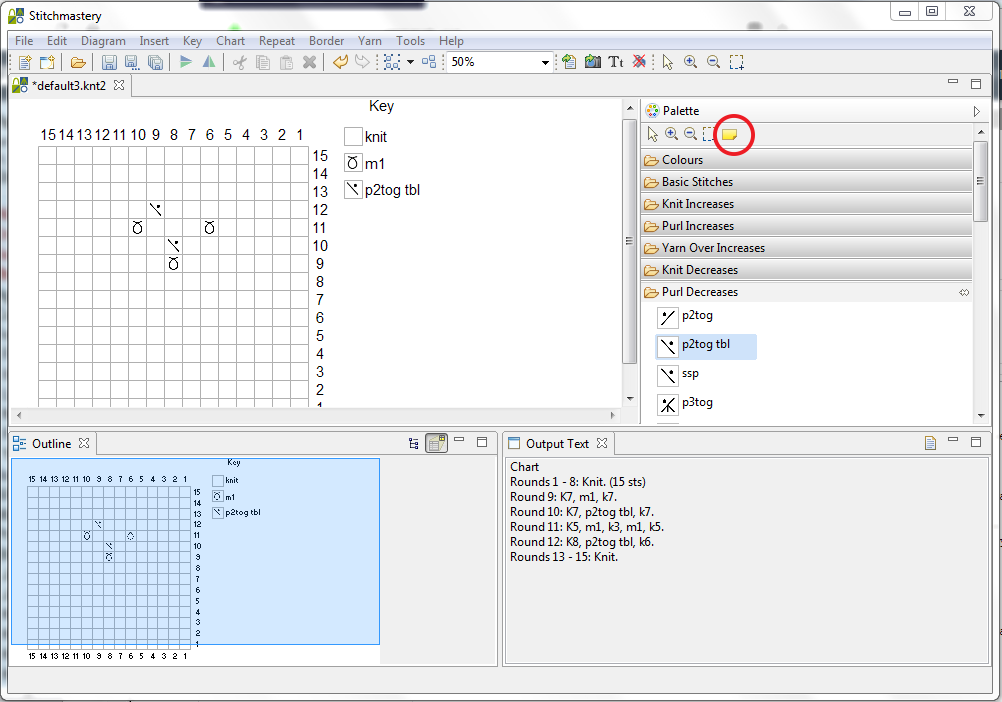Click the Tt text tool icon

[x=616, y=62]
